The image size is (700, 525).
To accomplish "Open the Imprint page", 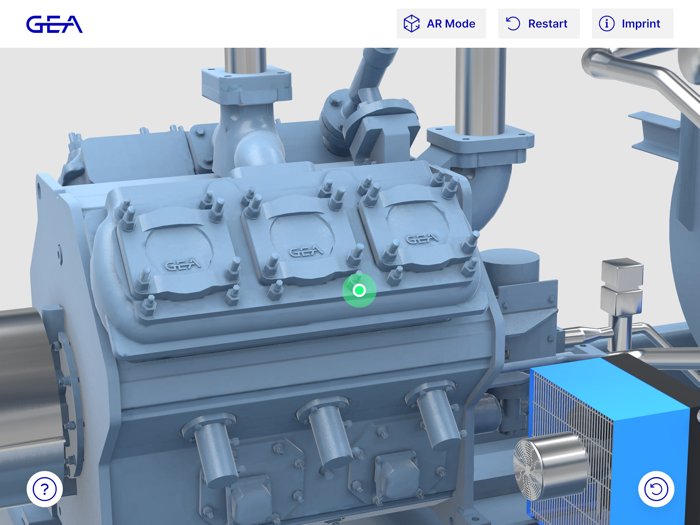I will click(x=632, y=24).
